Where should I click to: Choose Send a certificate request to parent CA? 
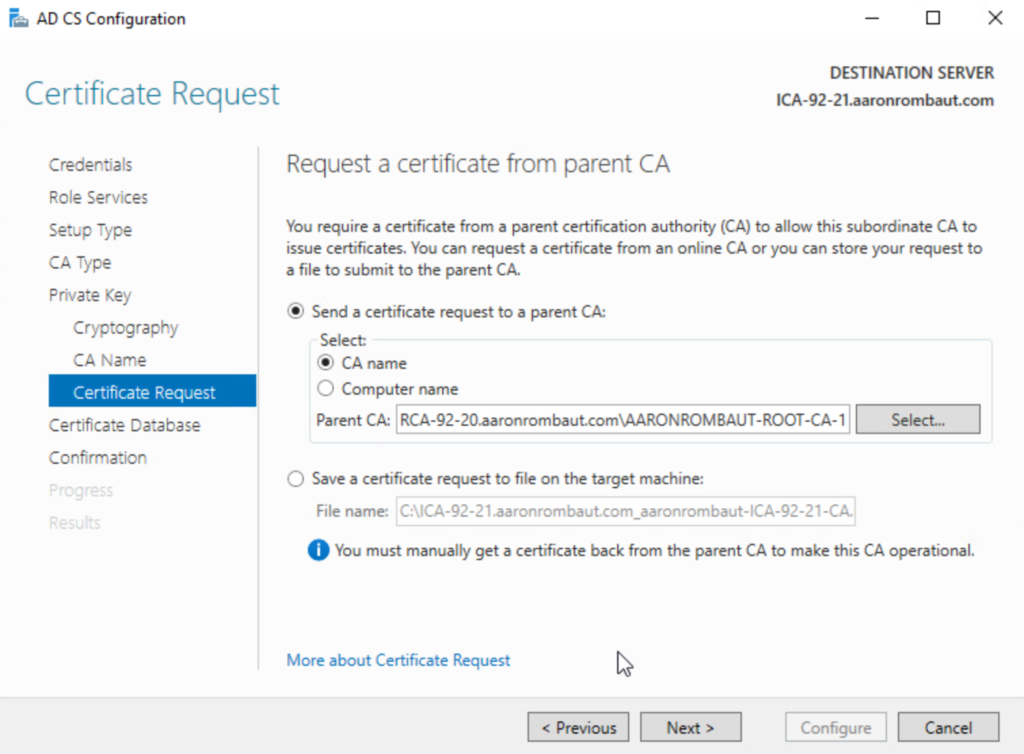(x=295, y=311)
